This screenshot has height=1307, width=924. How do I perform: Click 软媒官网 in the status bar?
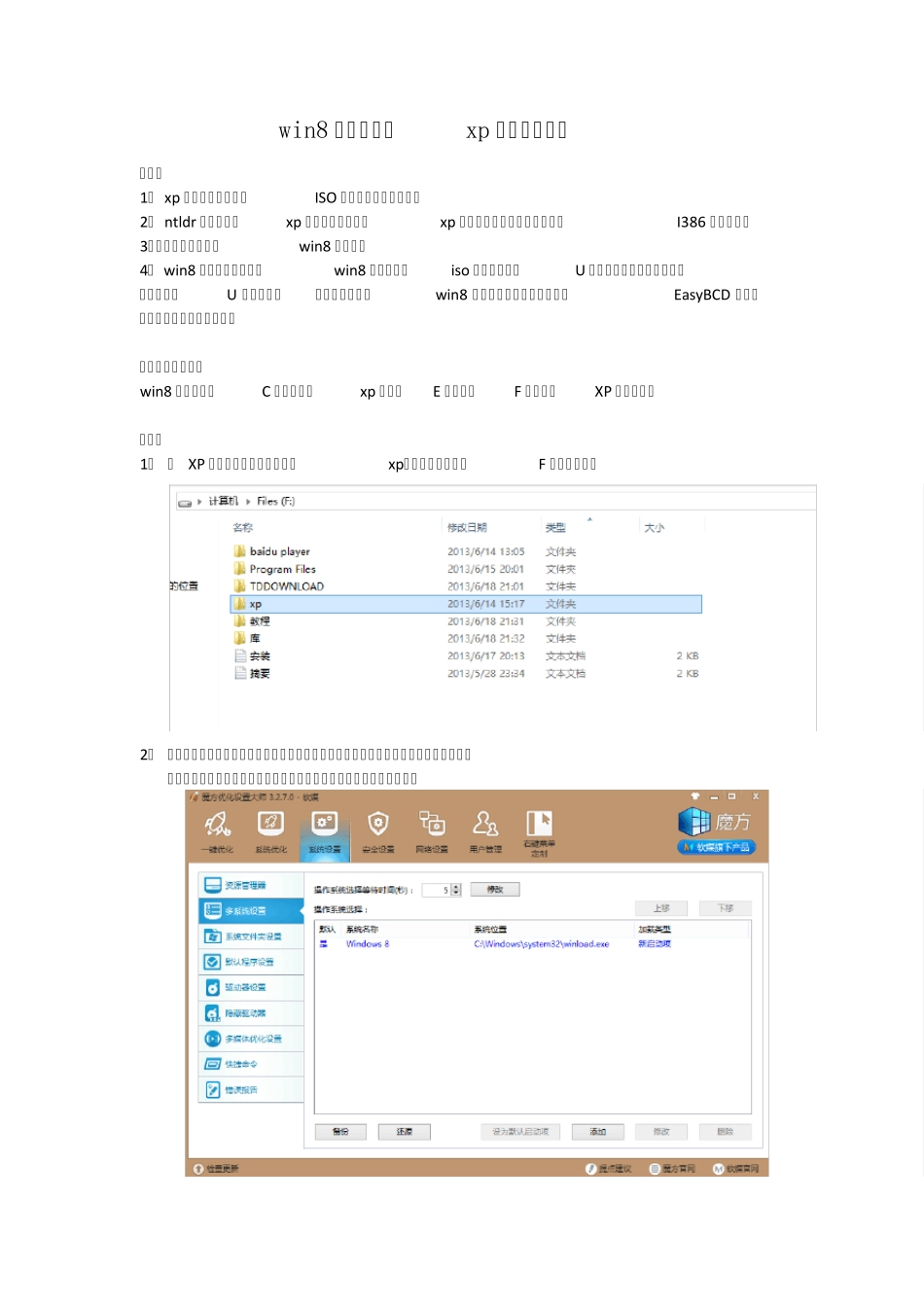[736, 1169]
